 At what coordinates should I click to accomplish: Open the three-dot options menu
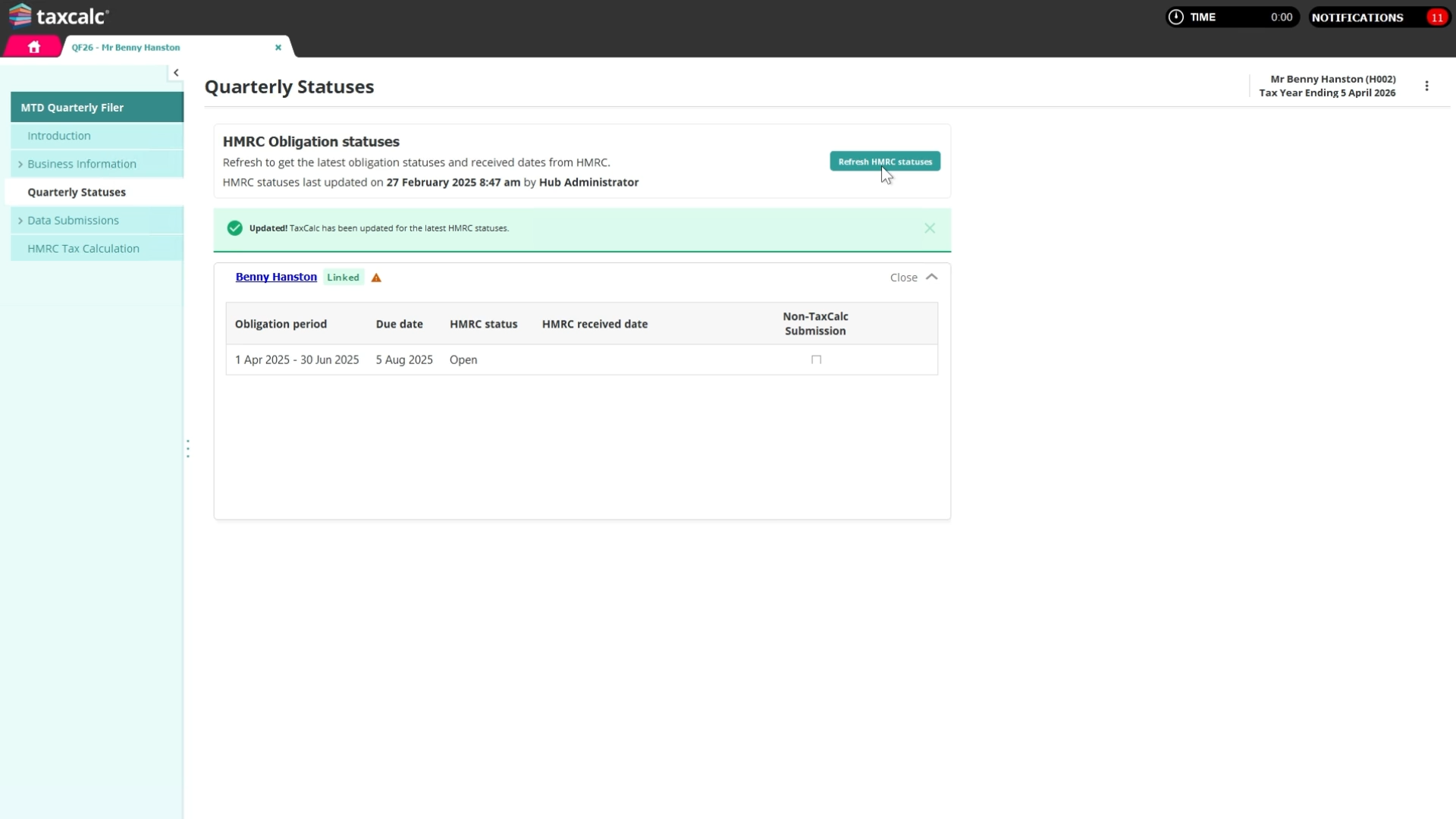pyautogui.click(x=1426, y=86)
